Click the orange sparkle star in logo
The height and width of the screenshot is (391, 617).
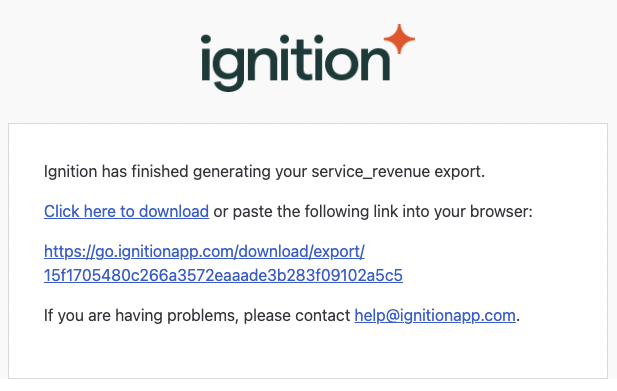tap(399, 39)
